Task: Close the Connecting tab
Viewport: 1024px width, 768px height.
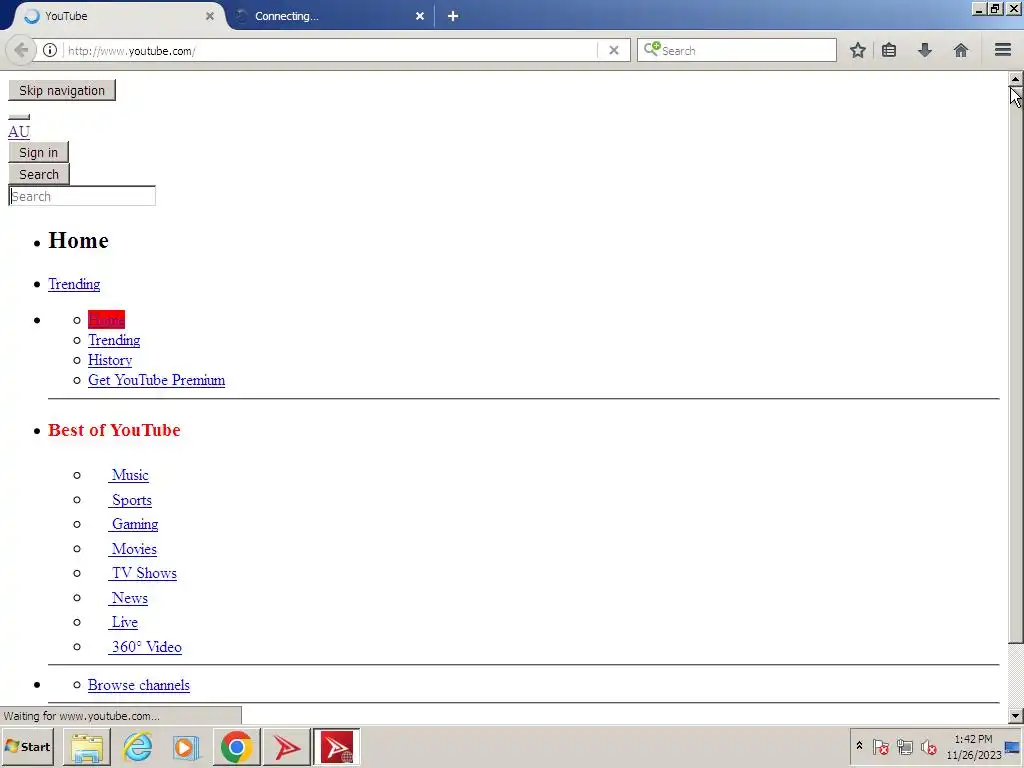Action: [x=420, y=16]
